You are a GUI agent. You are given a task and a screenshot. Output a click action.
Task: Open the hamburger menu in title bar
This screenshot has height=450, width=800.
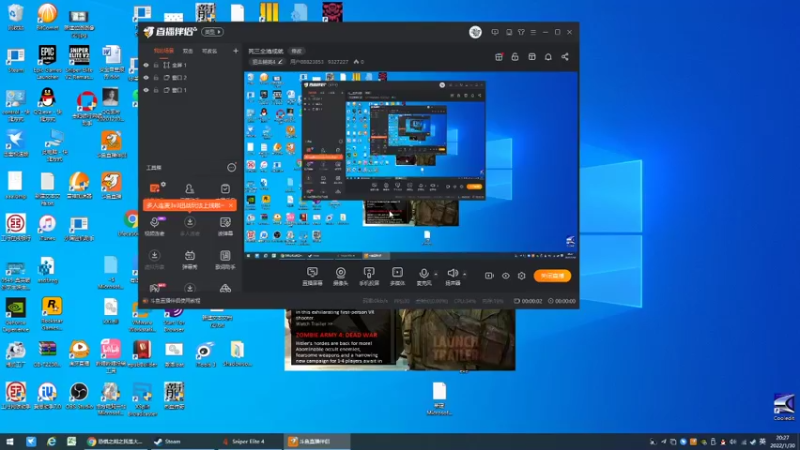(x=533, y=32)
